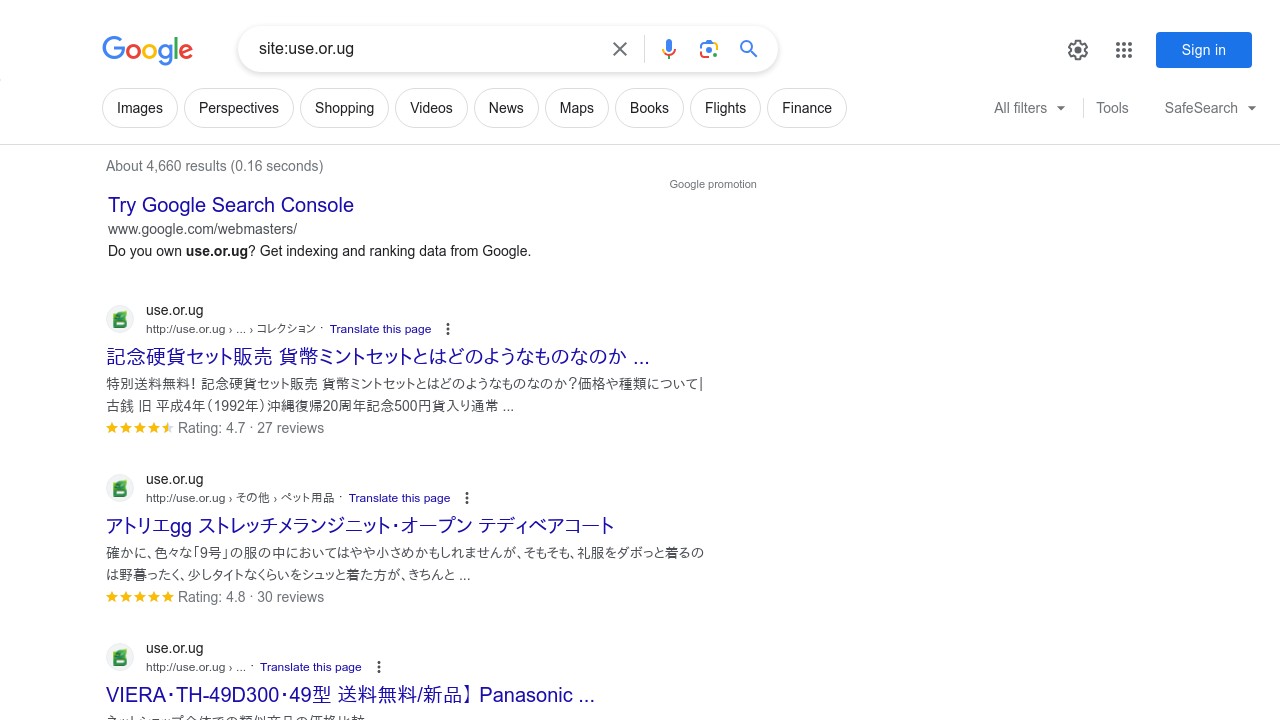
Task: Click the Google logo
Action: (147, 49)
